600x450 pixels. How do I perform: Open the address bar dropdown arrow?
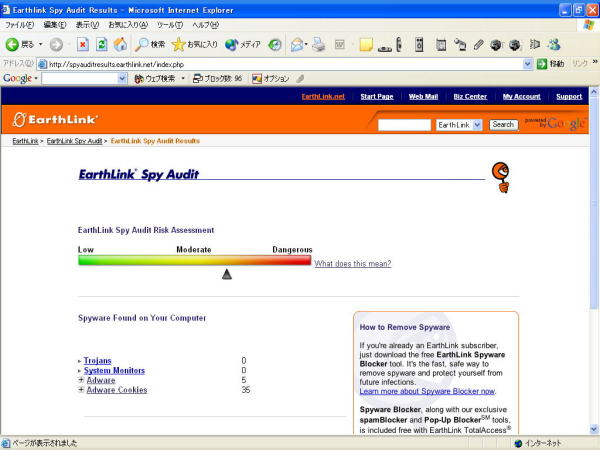tap(527, 64)
